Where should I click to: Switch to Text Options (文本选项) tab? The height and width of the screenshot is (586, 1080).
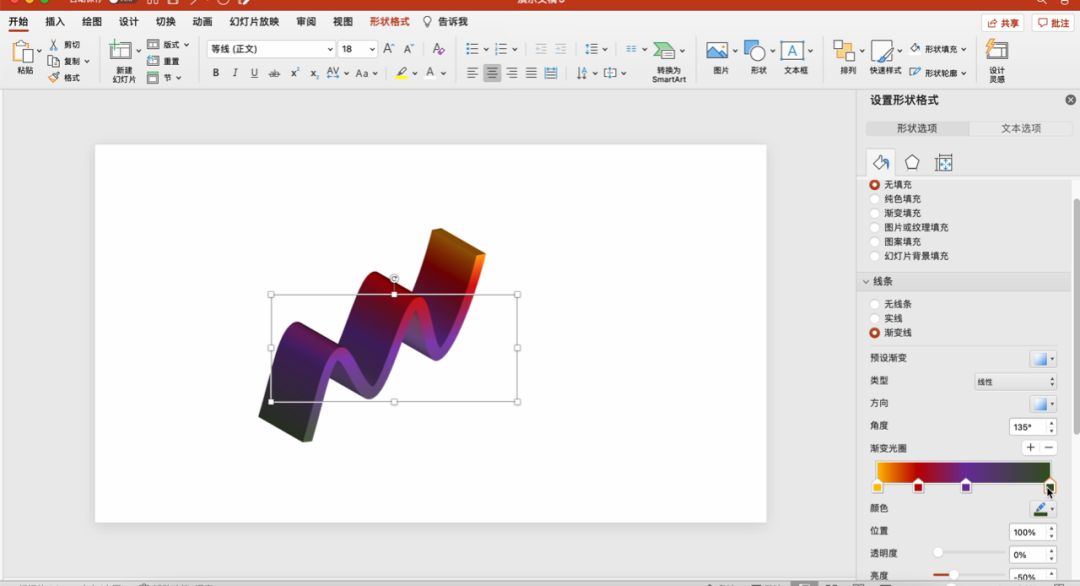pos(1021,128)
